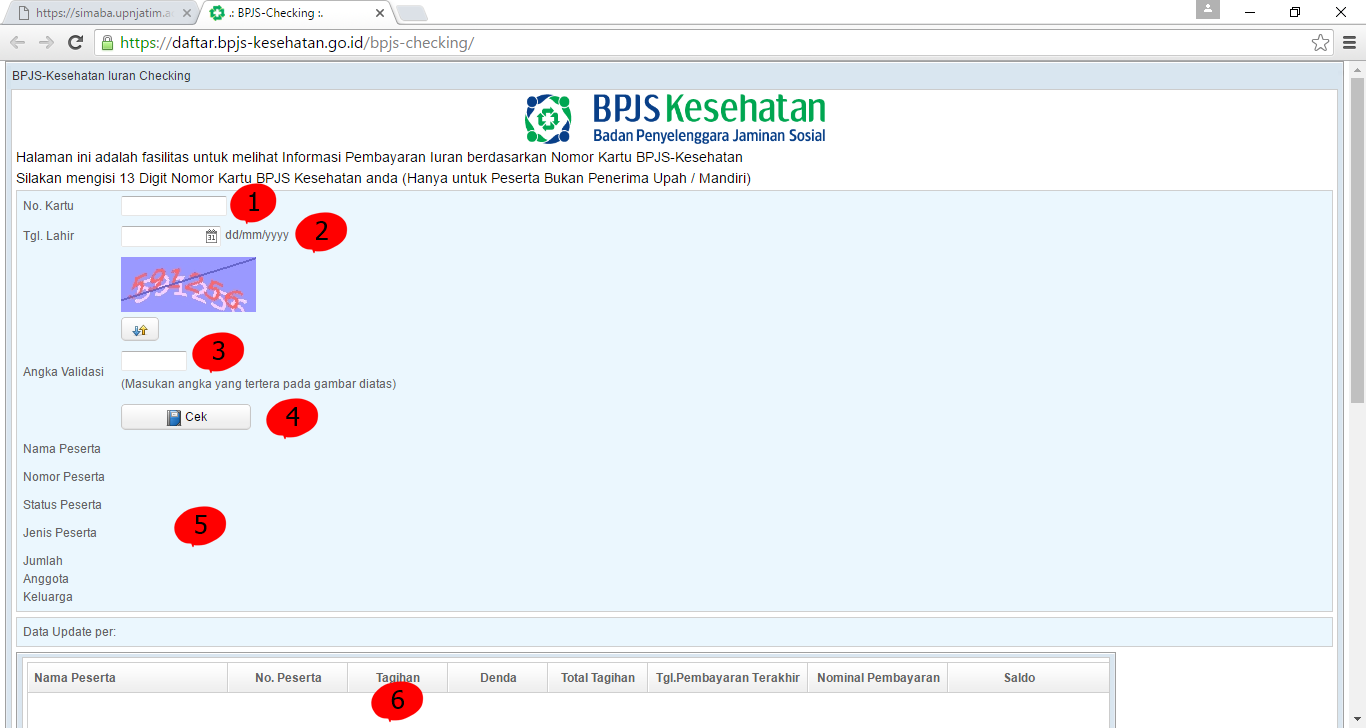Submit the form with the Cek button
This screenshot has height=728, width=1366.
[x=186, y=417]
